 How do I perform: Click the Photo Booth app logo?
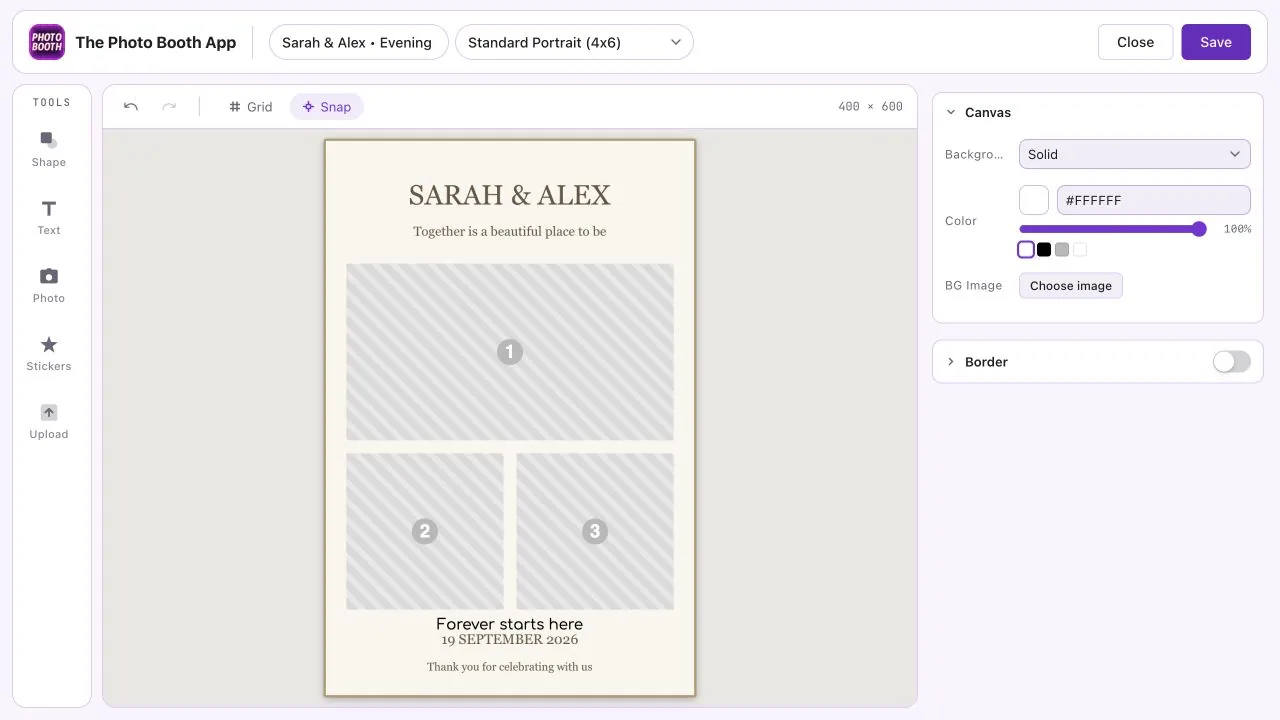(x=47, y=42)
